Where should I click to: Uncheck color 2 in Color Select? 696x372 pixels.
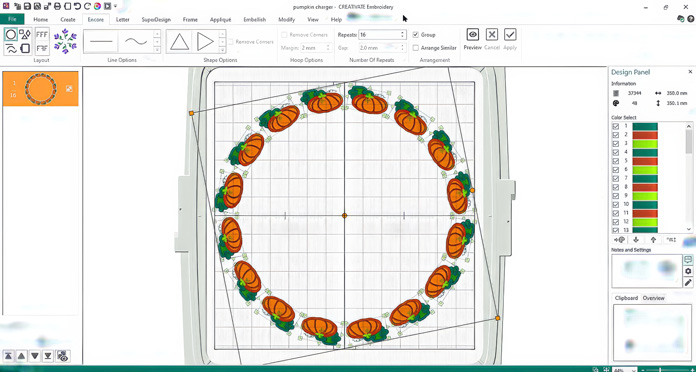[x=616, y=135]
